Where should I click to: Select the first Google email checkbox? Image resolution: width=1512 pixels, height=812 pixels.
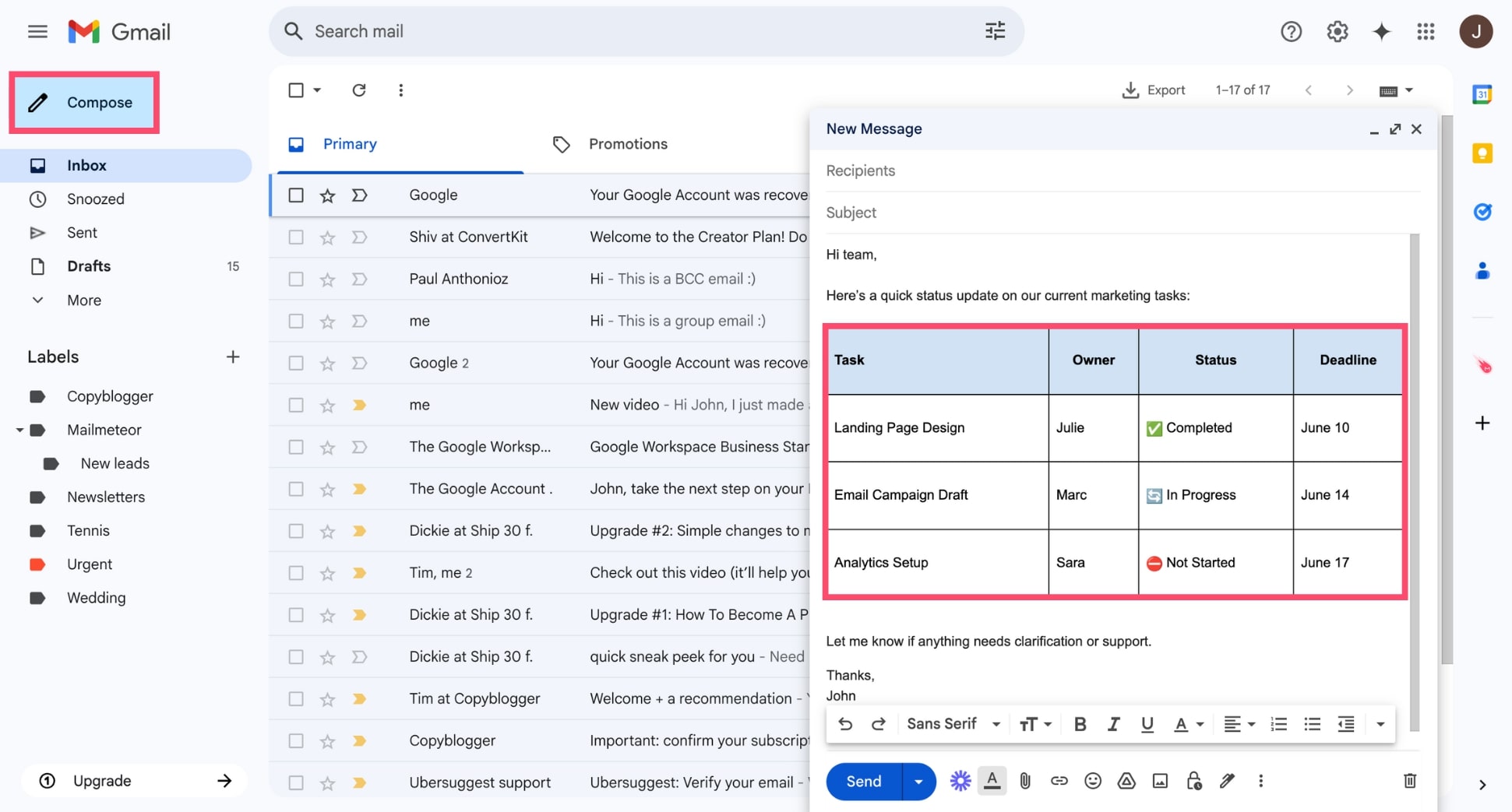click(x=296, y=195)
